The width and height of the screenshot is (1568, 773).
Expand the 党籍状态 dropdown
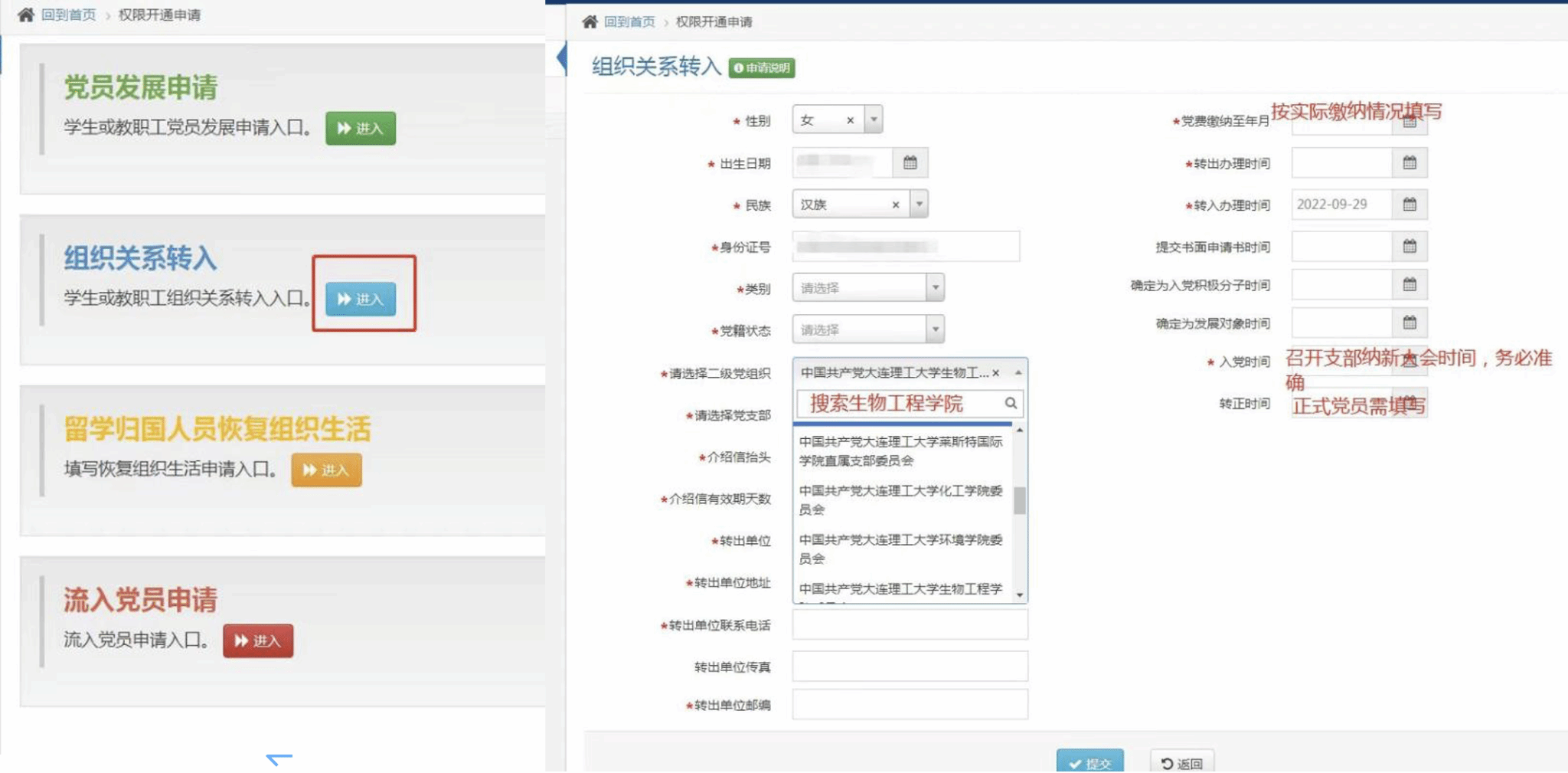click(x=935, y=329)
